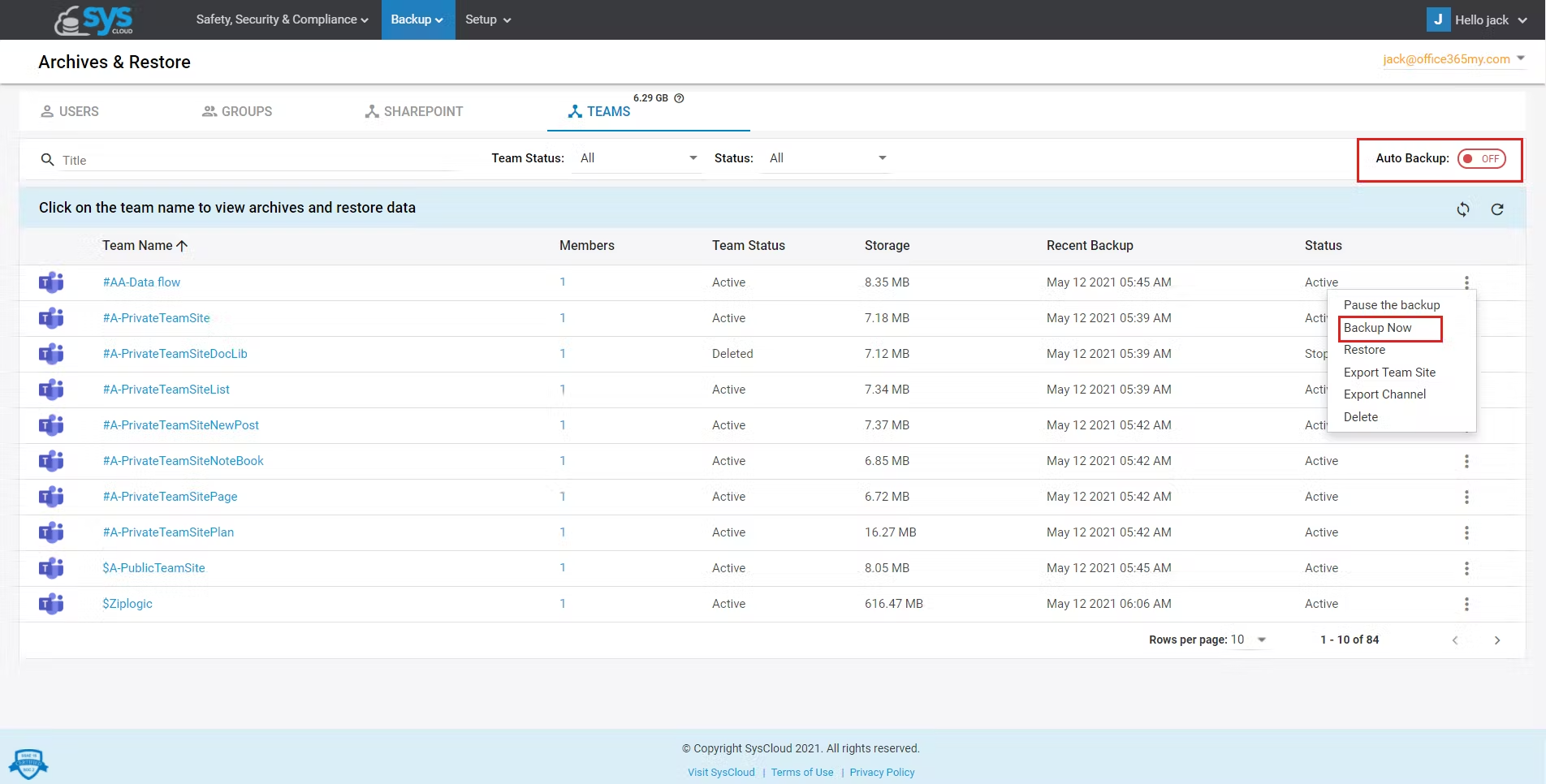
Task: Click the Title search field
Action: click(x=258, y=161)
